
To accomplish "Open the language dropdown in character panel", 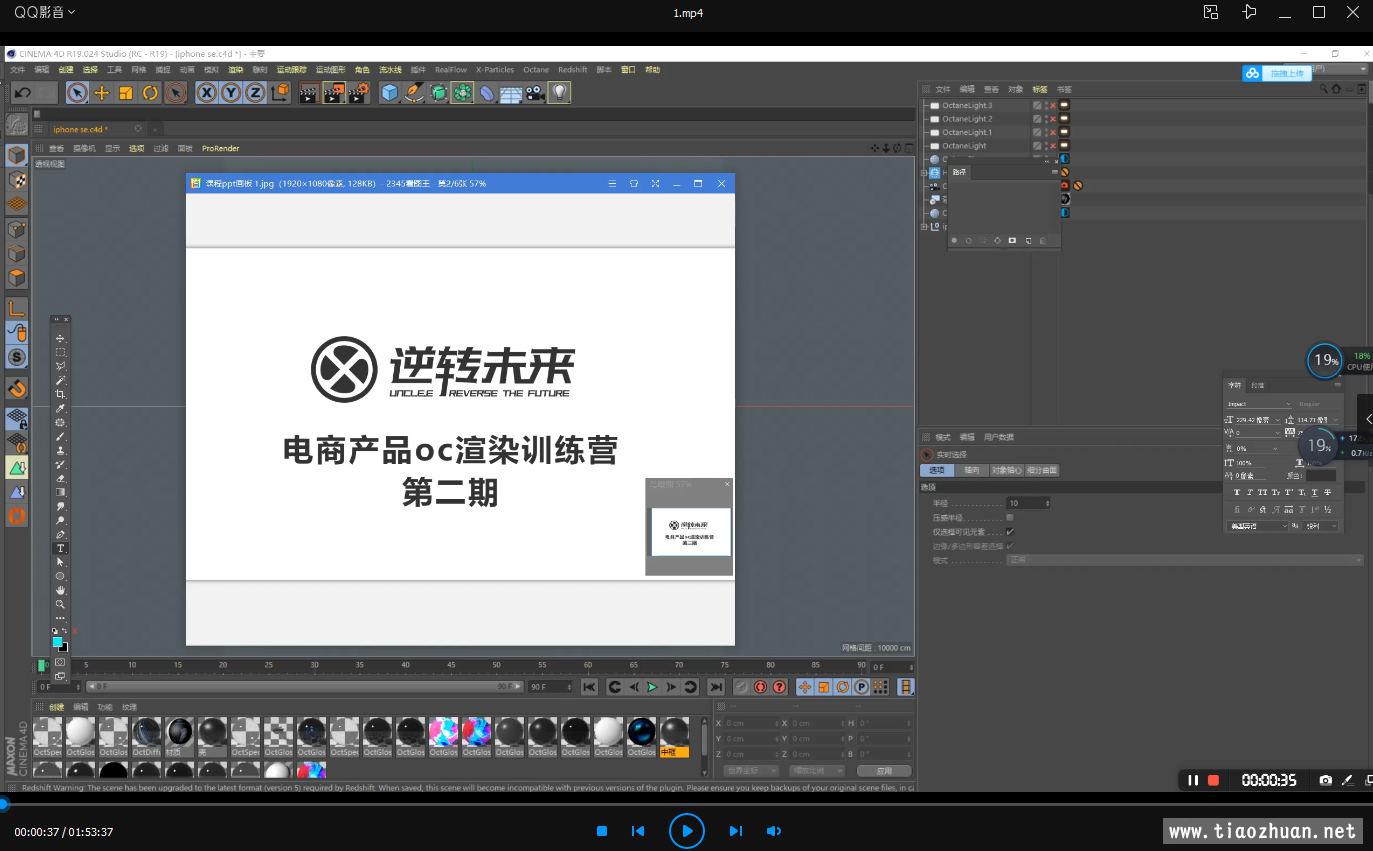I will click(1258, 525).
